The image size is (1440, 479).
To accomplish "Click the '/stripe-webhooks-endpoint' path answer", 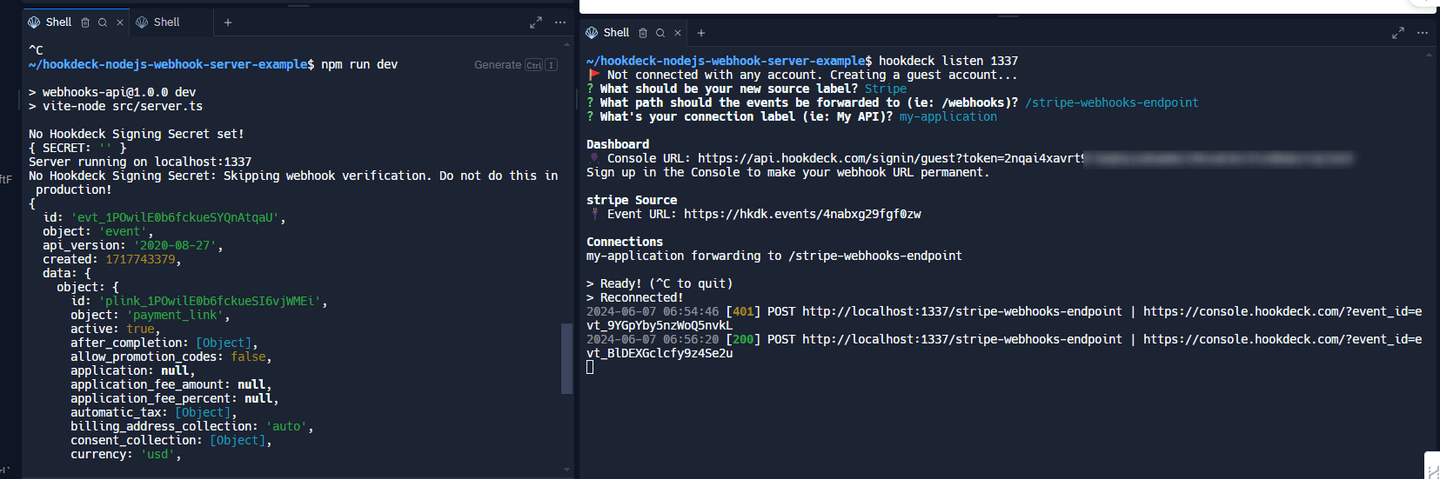I will point(1112,103).
